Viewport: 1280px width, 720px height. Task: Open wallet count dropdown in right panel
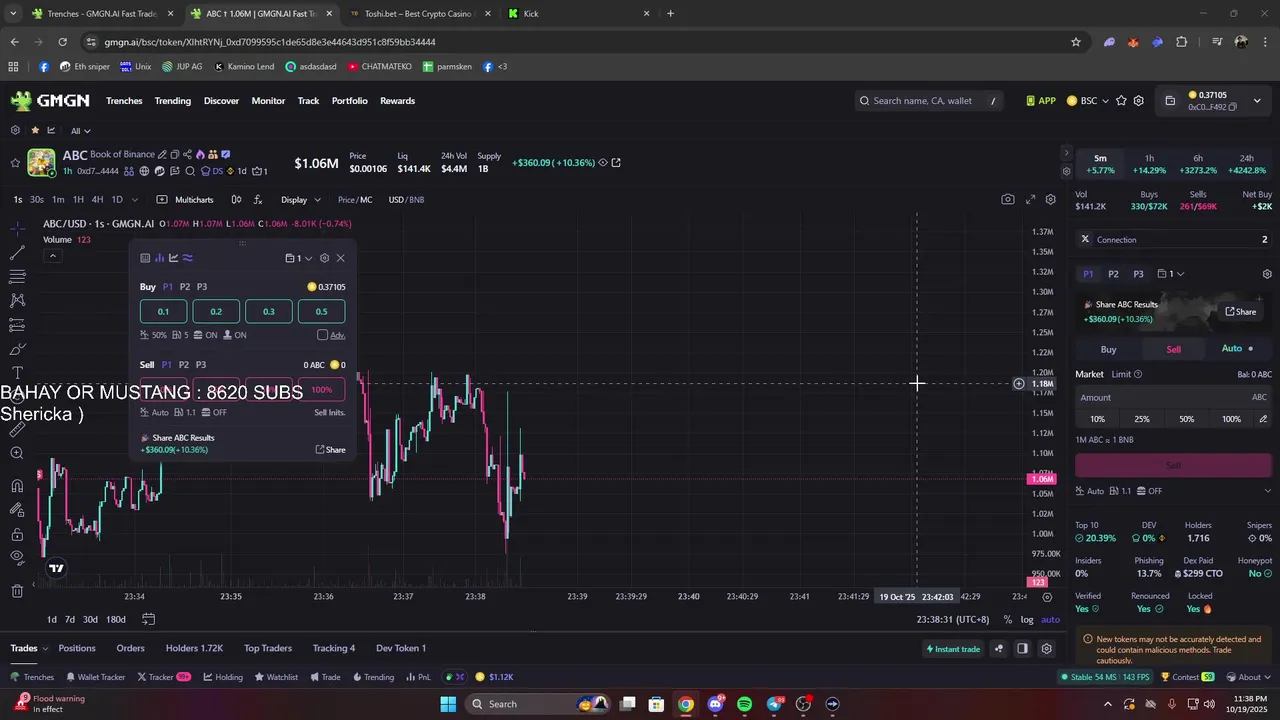1171,274
